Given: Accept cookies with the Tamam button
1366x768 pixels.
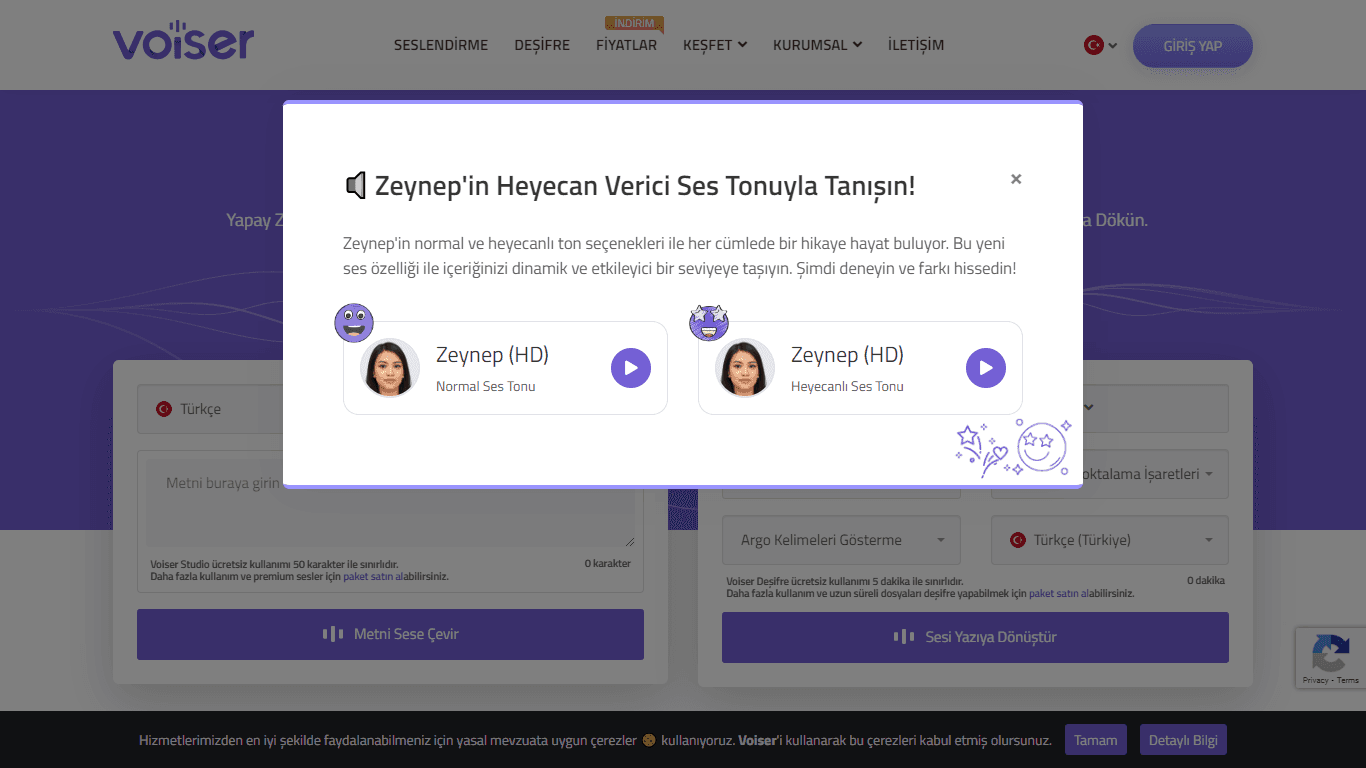Looking at the screenshot, I should (1096, 740).
